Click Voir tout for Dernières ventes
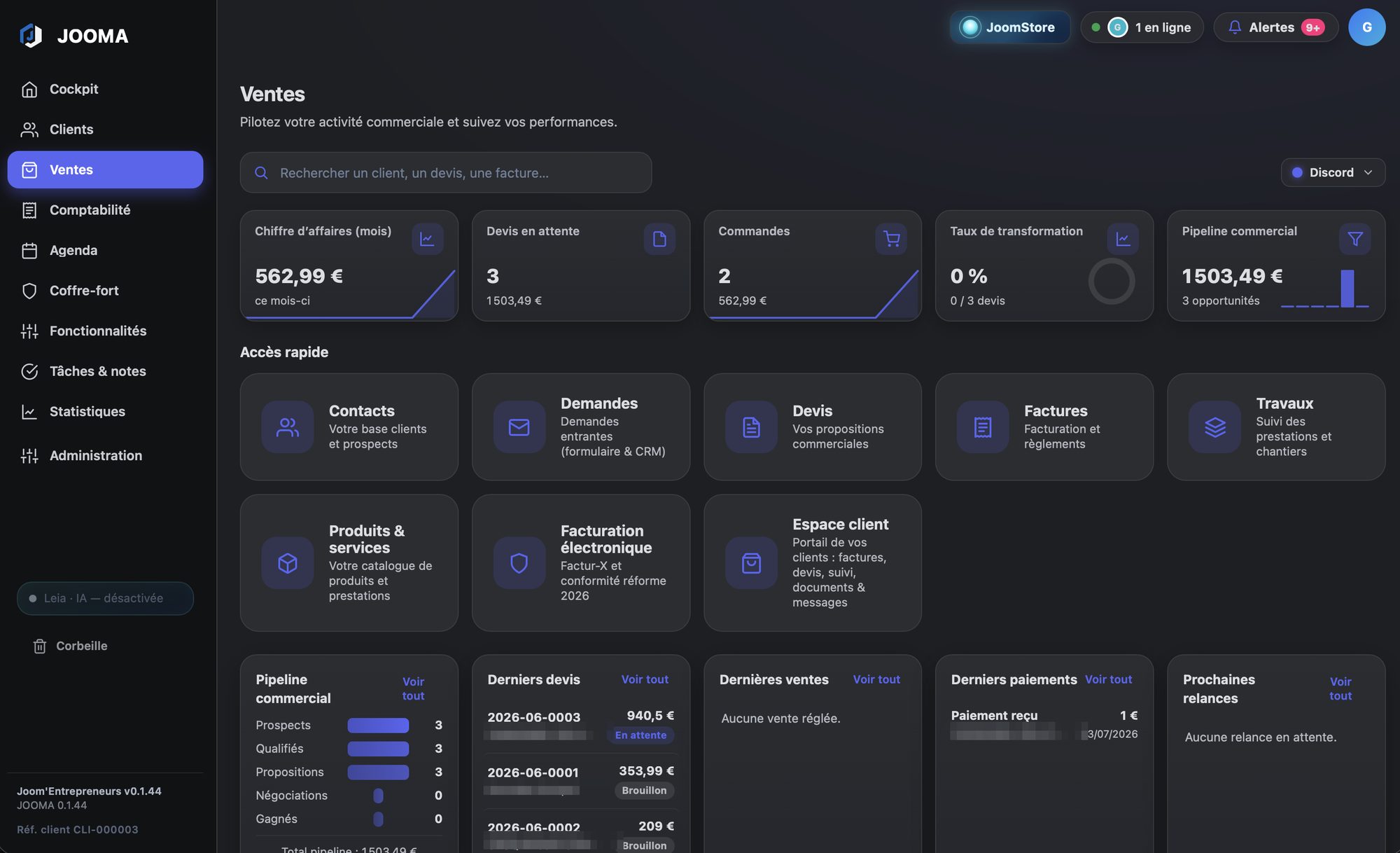 [x=876, y=679]
